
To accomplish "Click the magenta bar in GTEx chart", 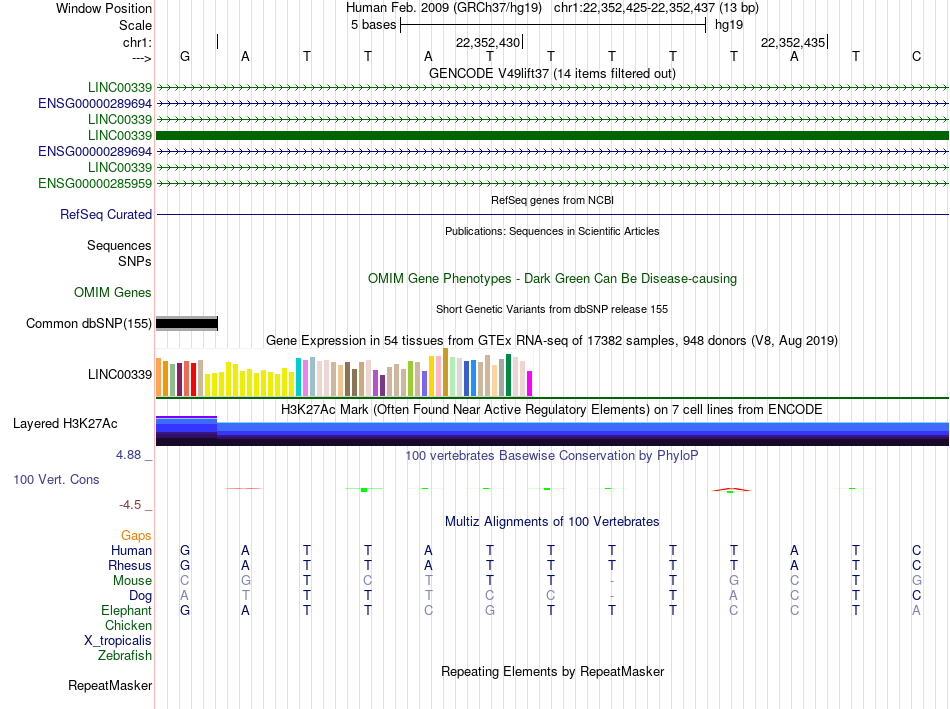I will coord(530,384).
